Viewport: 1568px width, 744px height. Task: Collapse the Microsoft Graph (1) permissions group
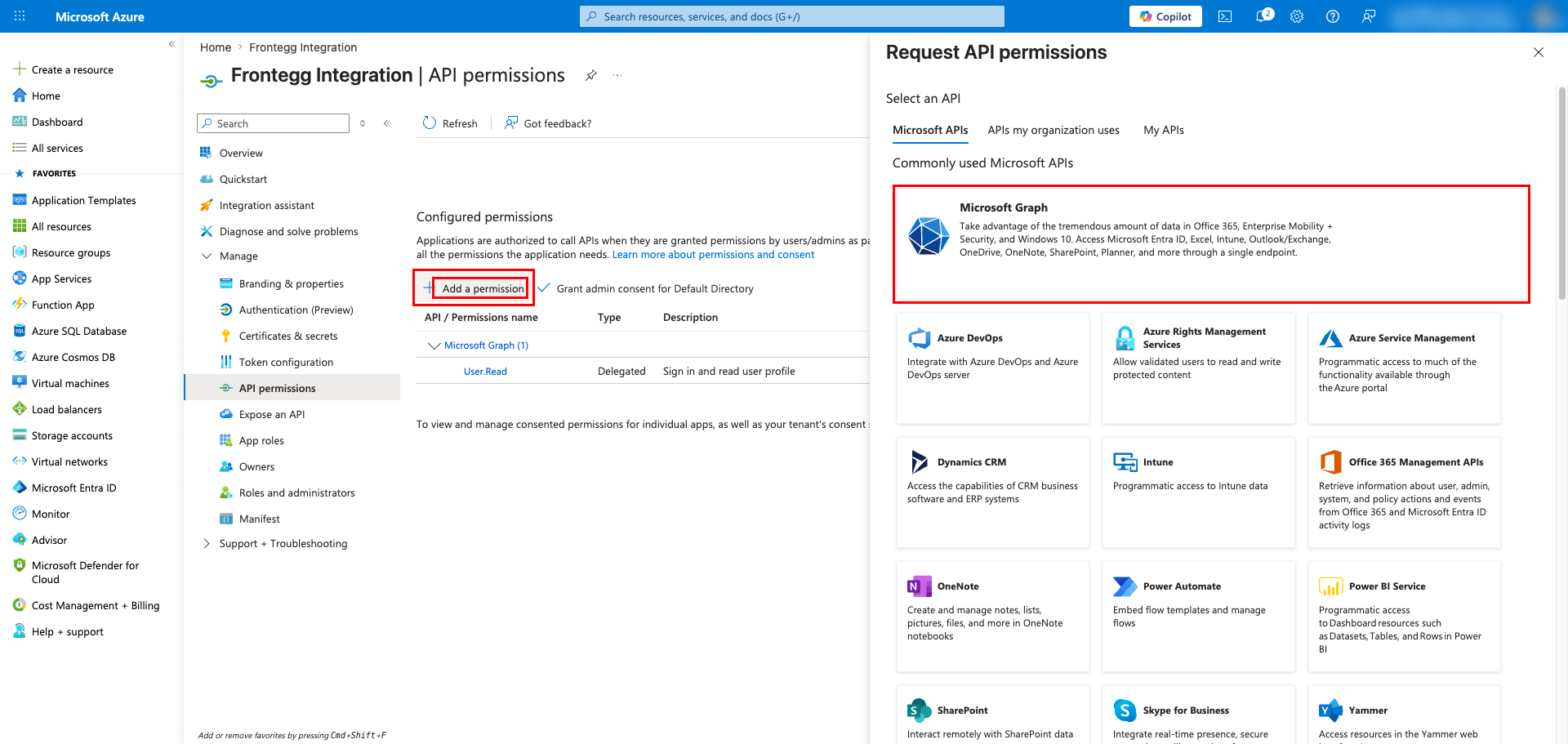pyautogui.click(x=434, y=345)
